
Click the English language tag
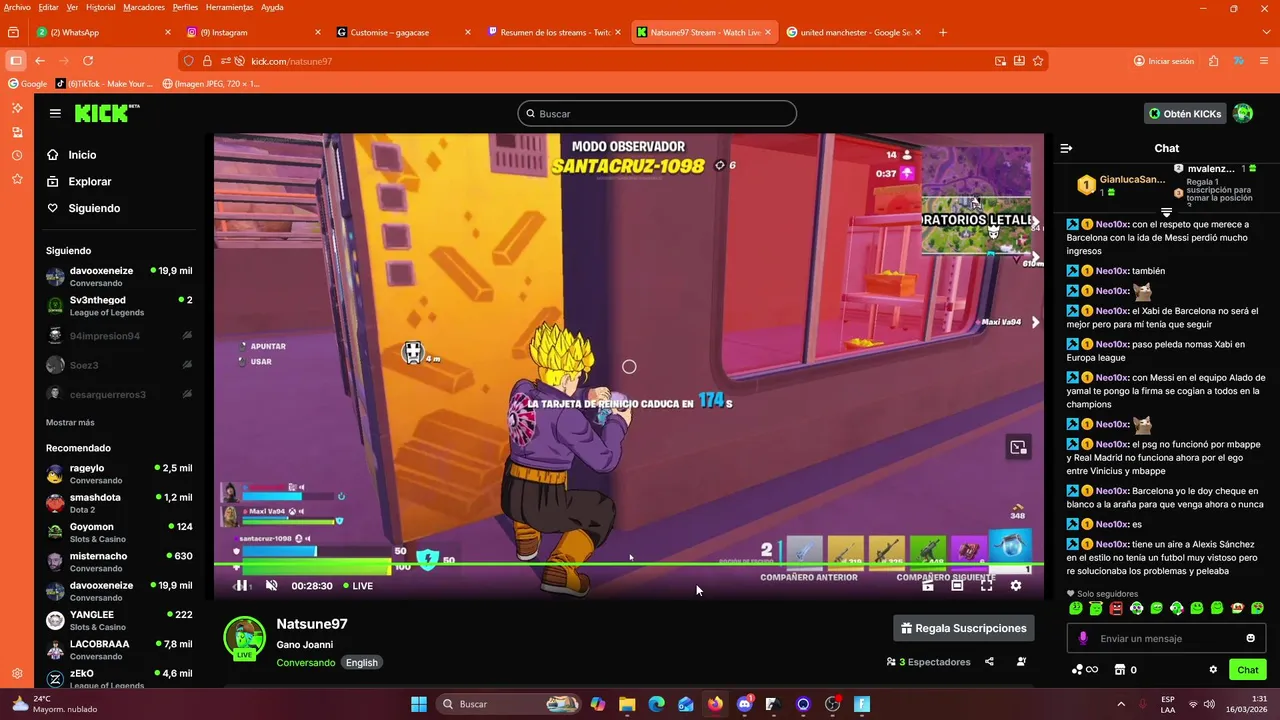click(362, 663)
